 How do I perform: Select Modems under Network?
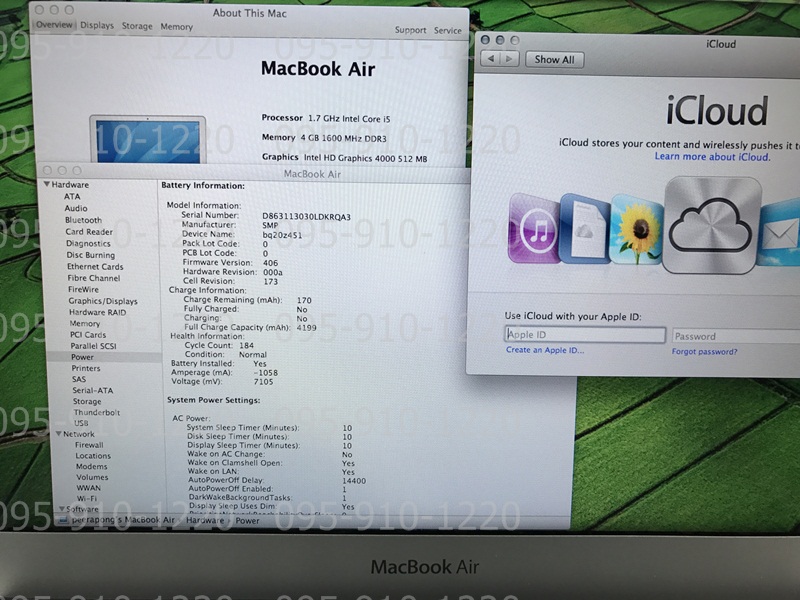pos(91,466)
